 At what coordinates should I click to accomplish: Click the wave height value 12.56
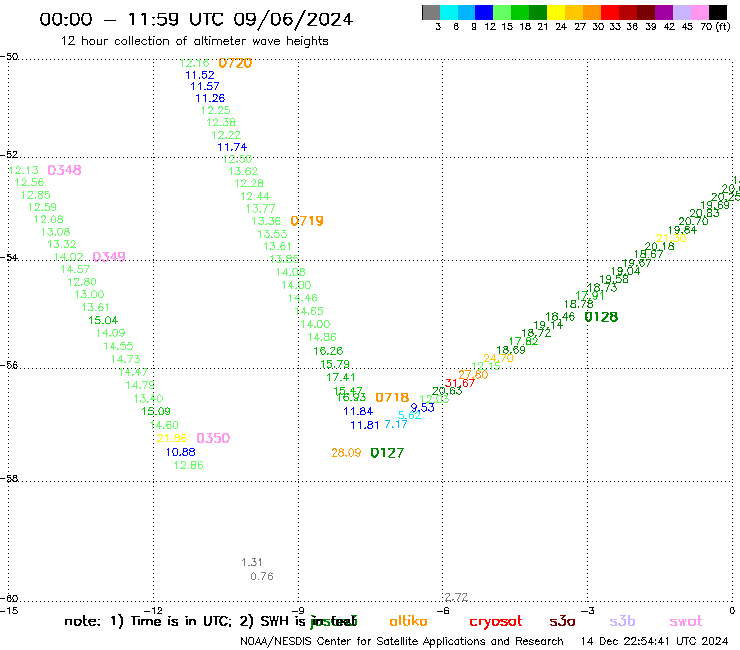[x=29, y=183]
